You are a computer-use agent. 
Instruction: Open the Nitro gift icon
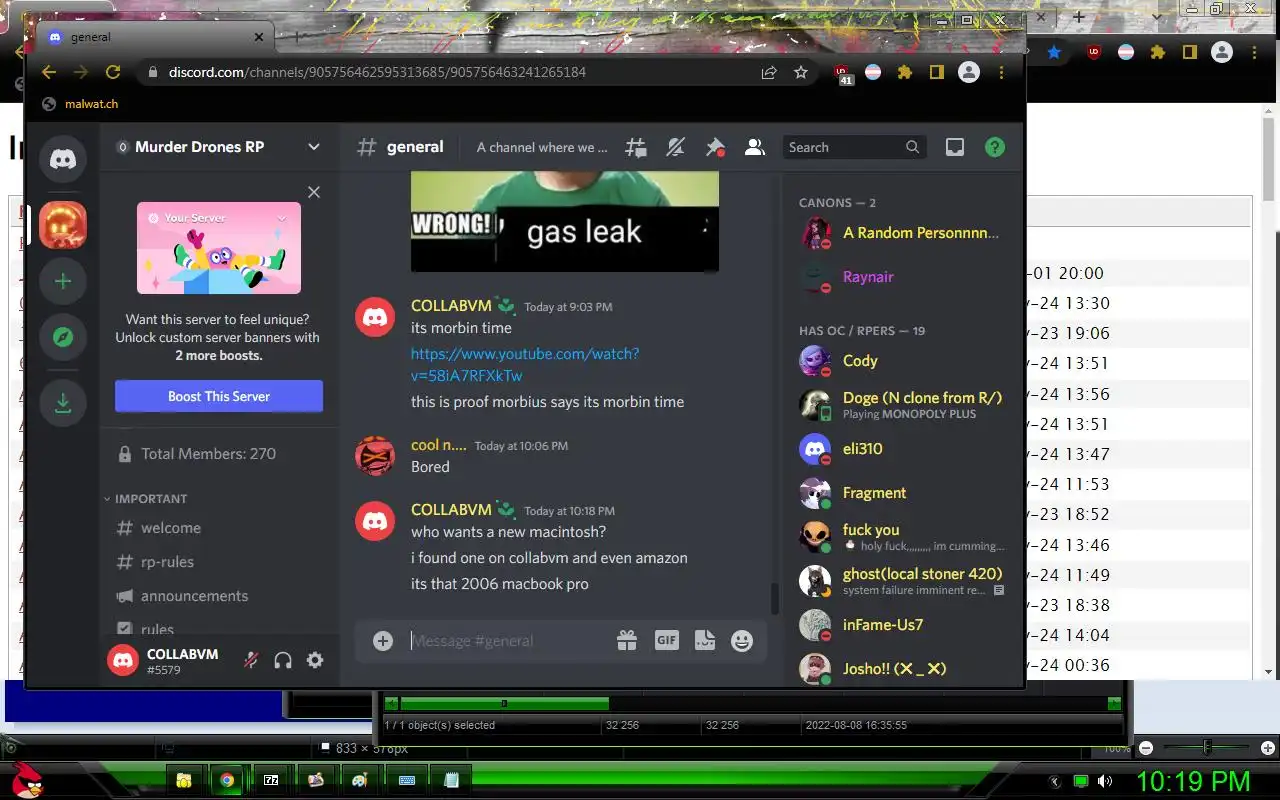pos(627,641)
